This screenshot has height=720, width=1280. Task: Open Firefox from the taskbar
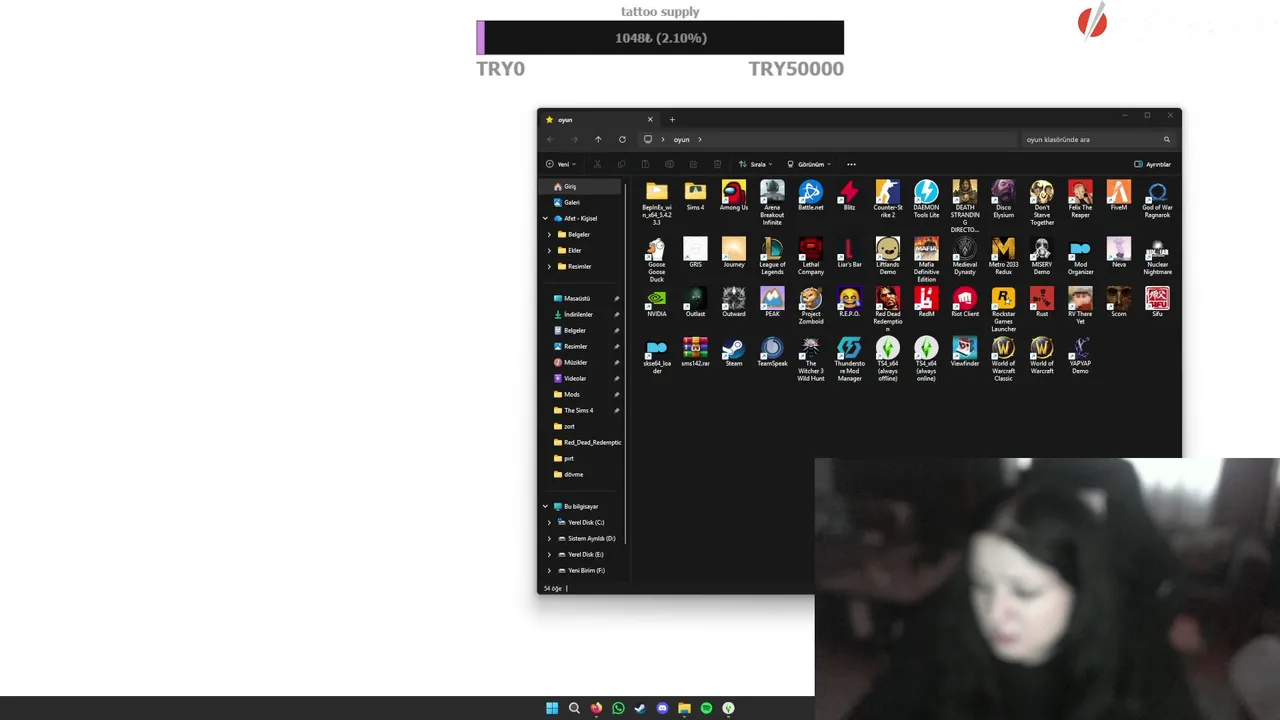click(x=596, y=708)
